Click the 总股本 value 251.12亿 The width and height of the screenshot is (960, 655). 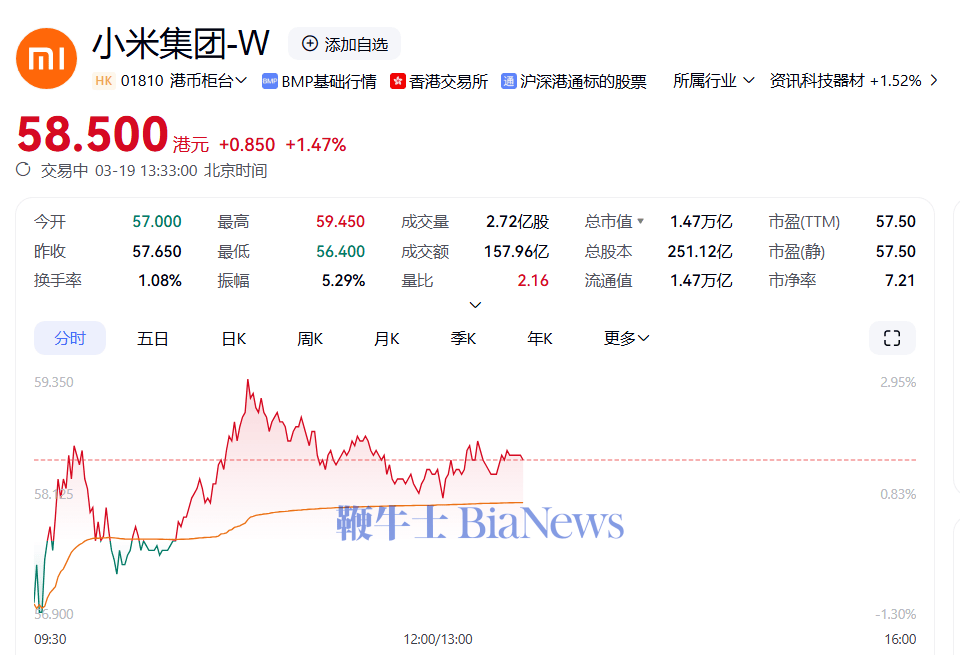[x=700, y=252]
